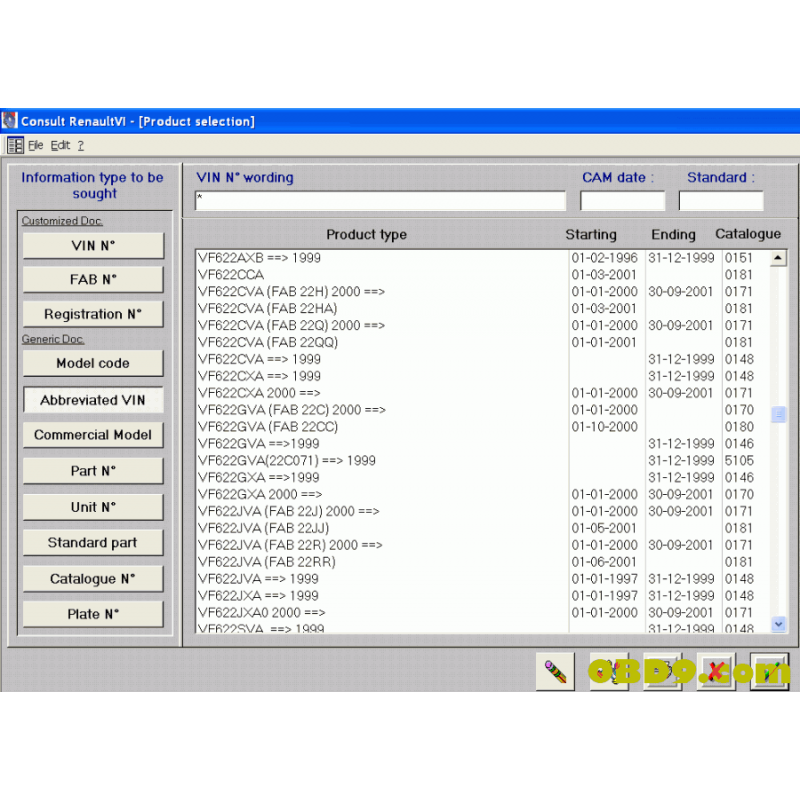
Task: Select VF622GVA ==>1999 row
Action: 483,443
